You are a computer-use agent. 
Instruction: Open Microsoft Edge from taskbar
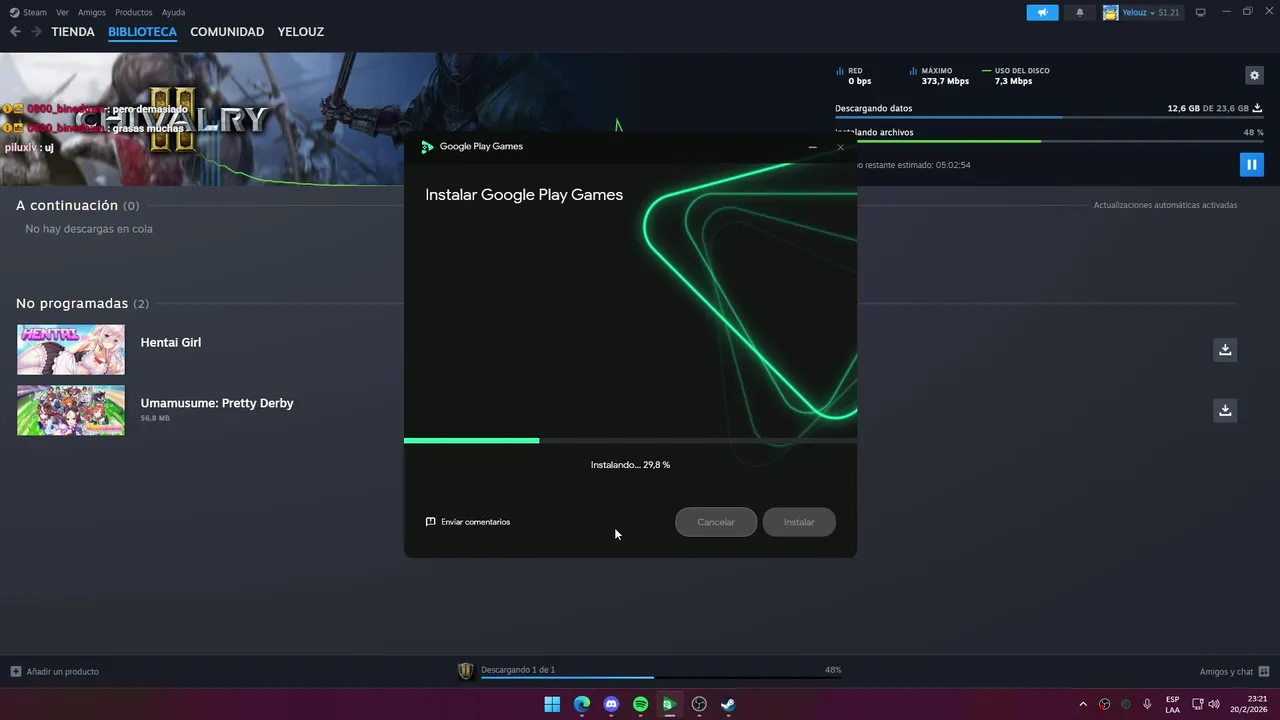582,704
